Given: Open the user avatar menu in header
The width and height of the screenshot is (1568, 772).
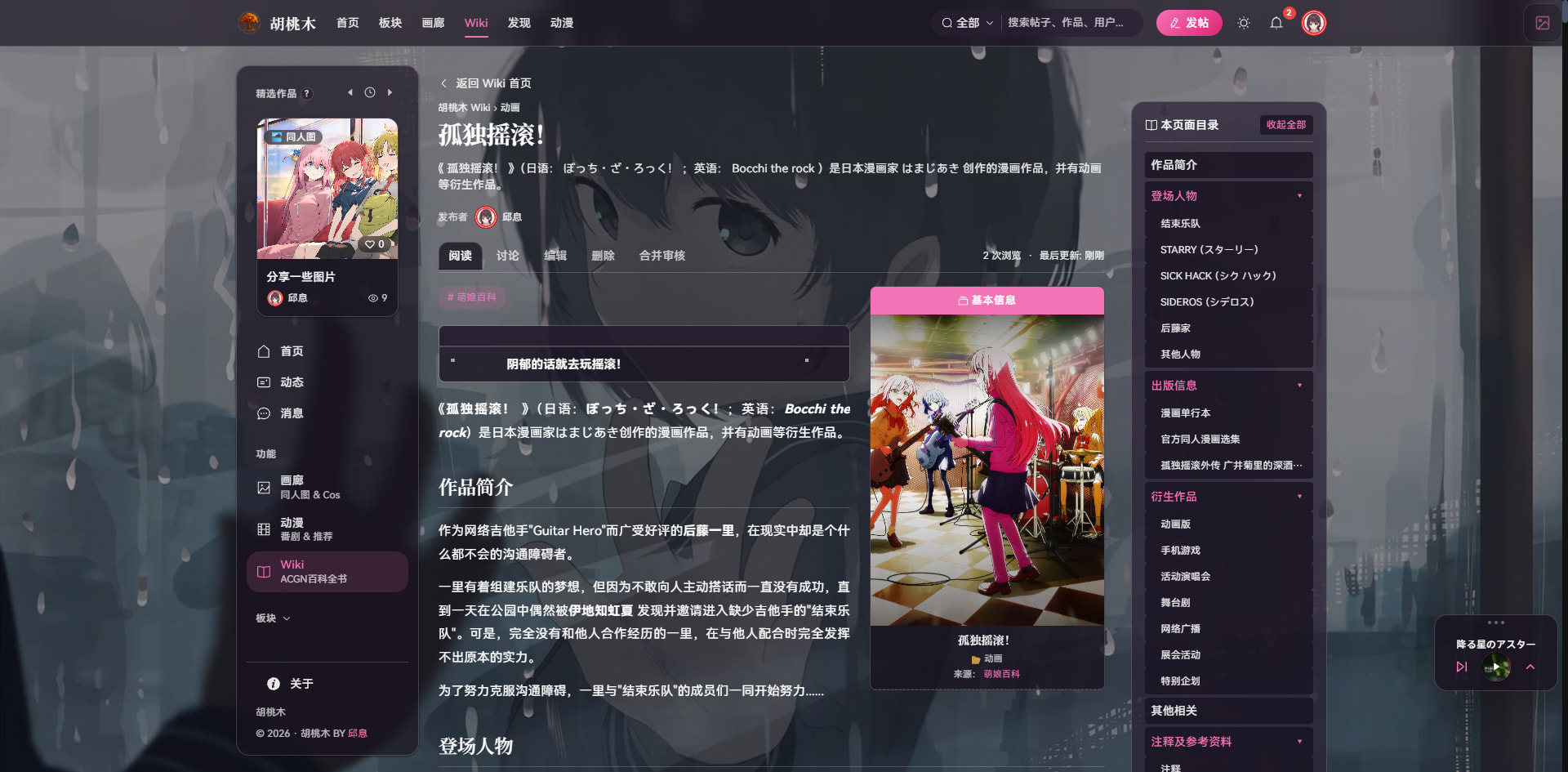Looking at the screenshot, I should click(1314, 23).
